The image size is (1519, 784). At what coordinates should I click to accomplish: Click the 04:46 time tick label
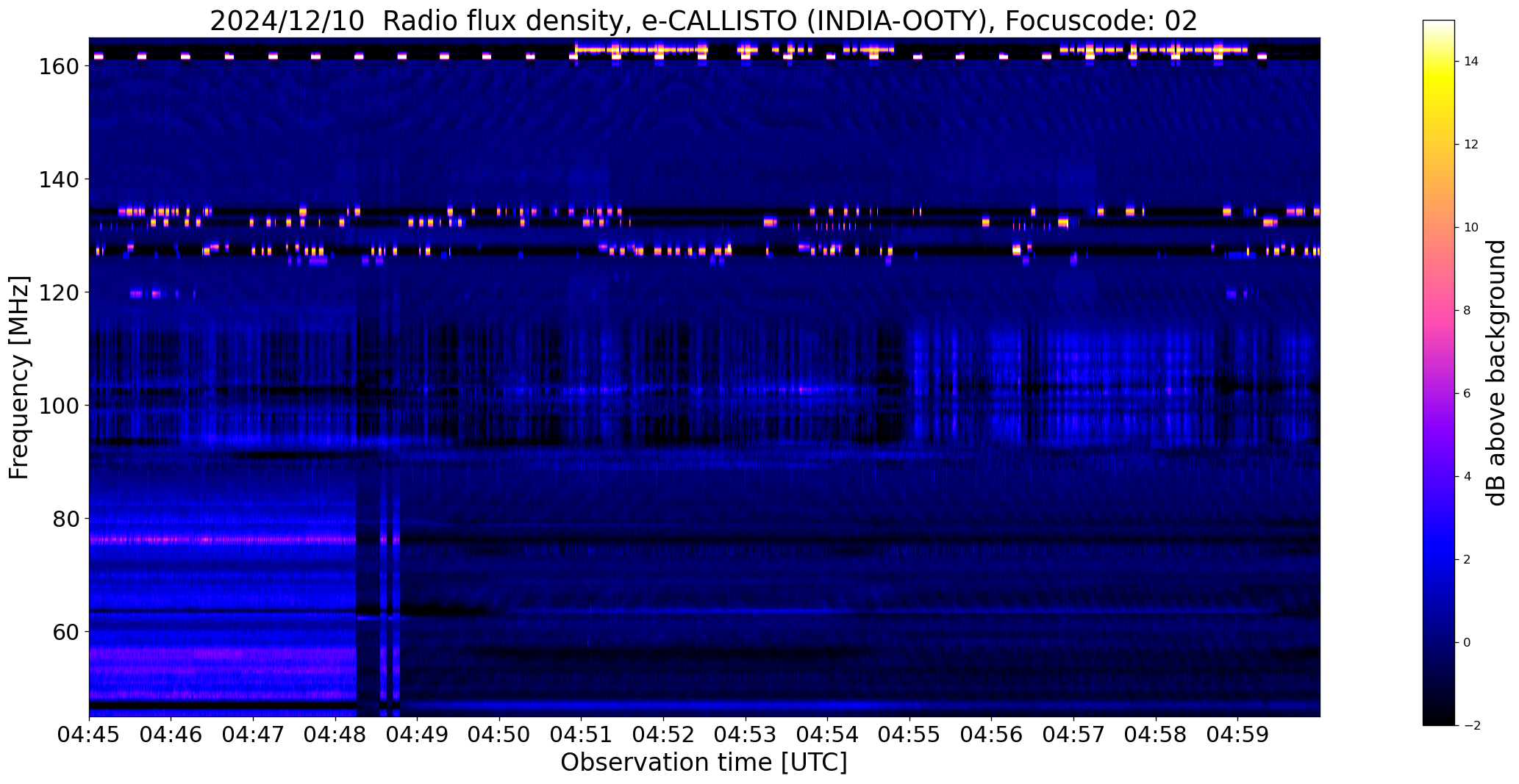coord(171,735)
